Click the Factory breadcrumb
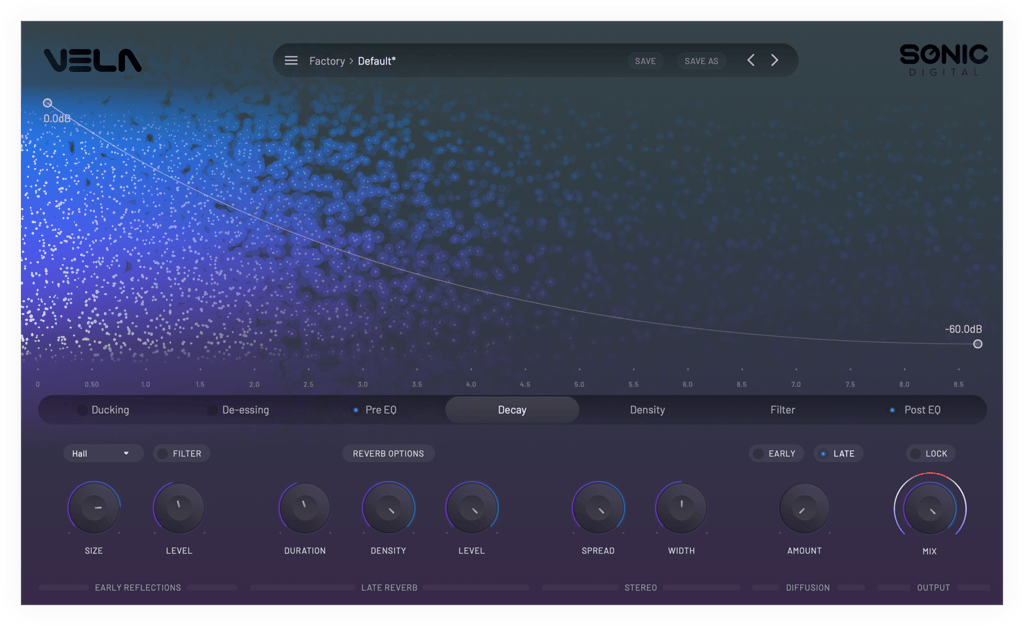Screen dimensions: 1024x626 point(327,61)
